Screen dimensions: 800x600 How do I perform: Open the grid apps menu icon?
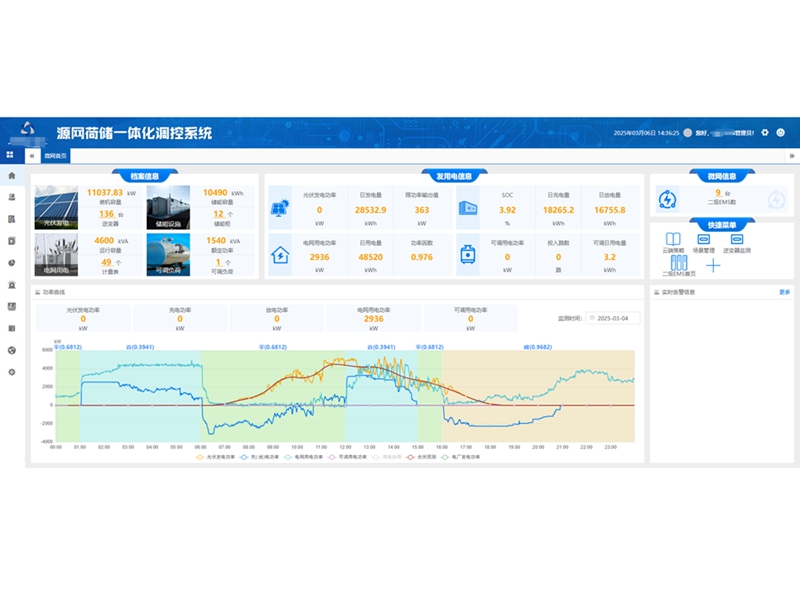click(10, 155)
